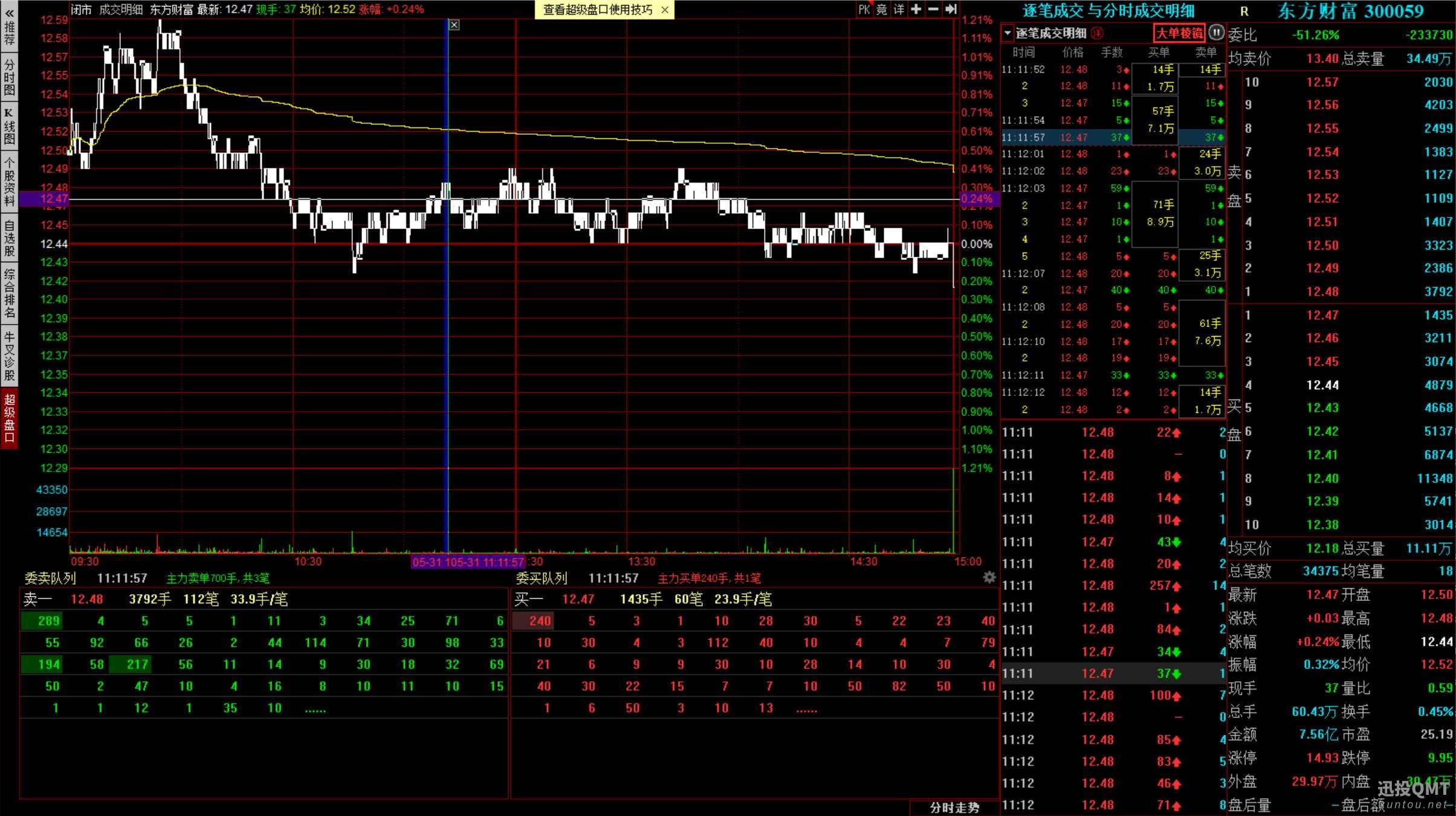Click the 换手 0.45% value
Screen dimensions: 1456x816
(x=1435, y=711)
